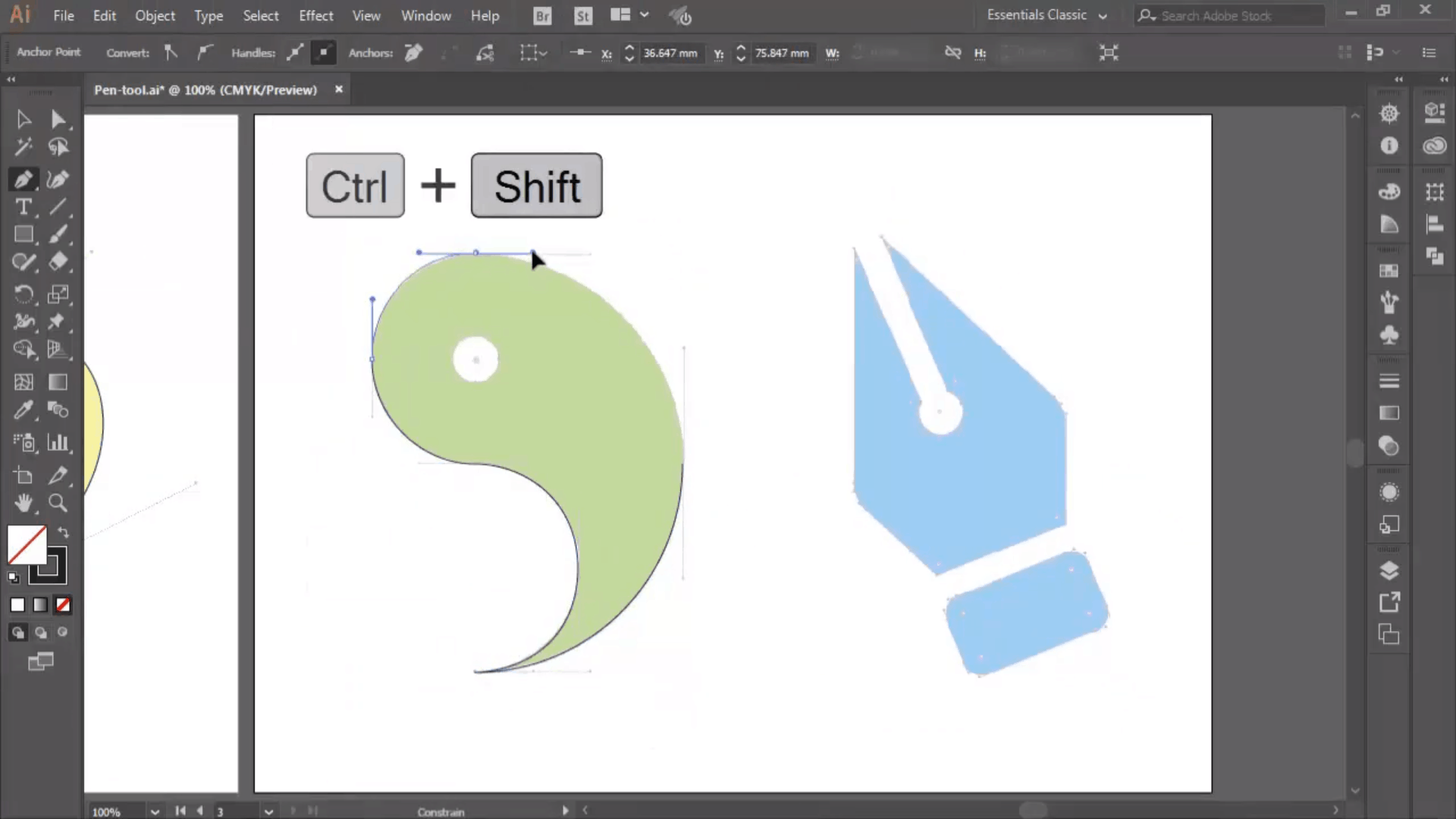The width and height of the screenshot is (1456, 819).
Task: Select the Mesh tool
Action: click(x=24, y=382)
